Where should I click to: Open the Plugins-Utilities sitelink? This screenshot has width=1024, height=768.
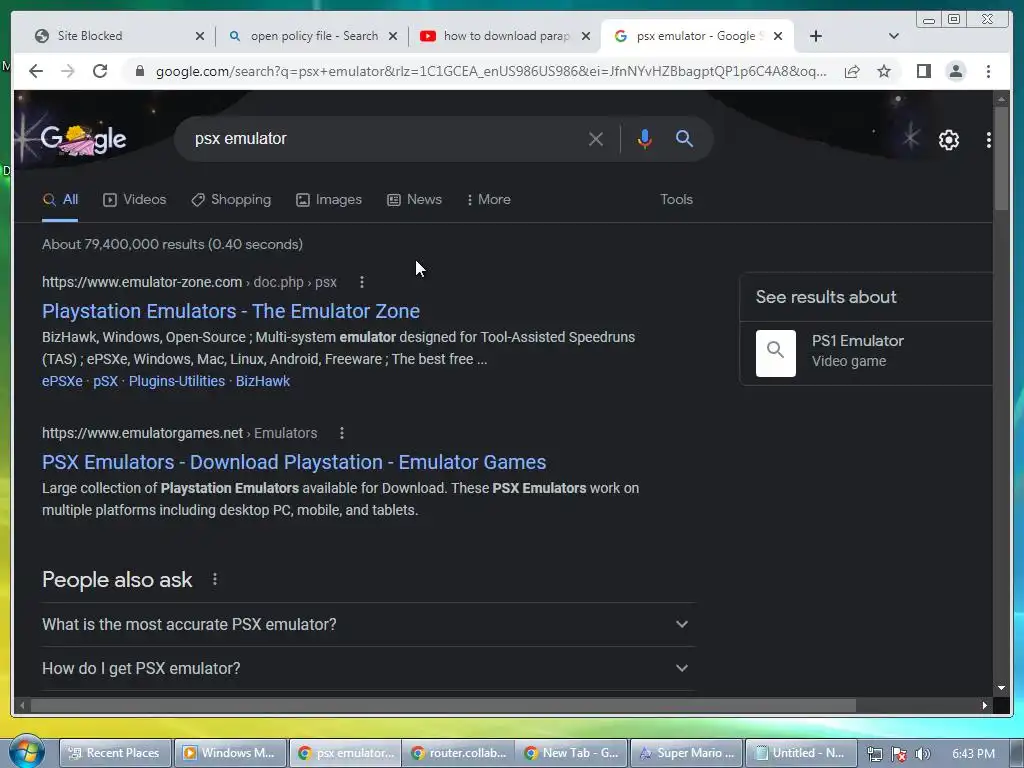(x=176, y=381)
